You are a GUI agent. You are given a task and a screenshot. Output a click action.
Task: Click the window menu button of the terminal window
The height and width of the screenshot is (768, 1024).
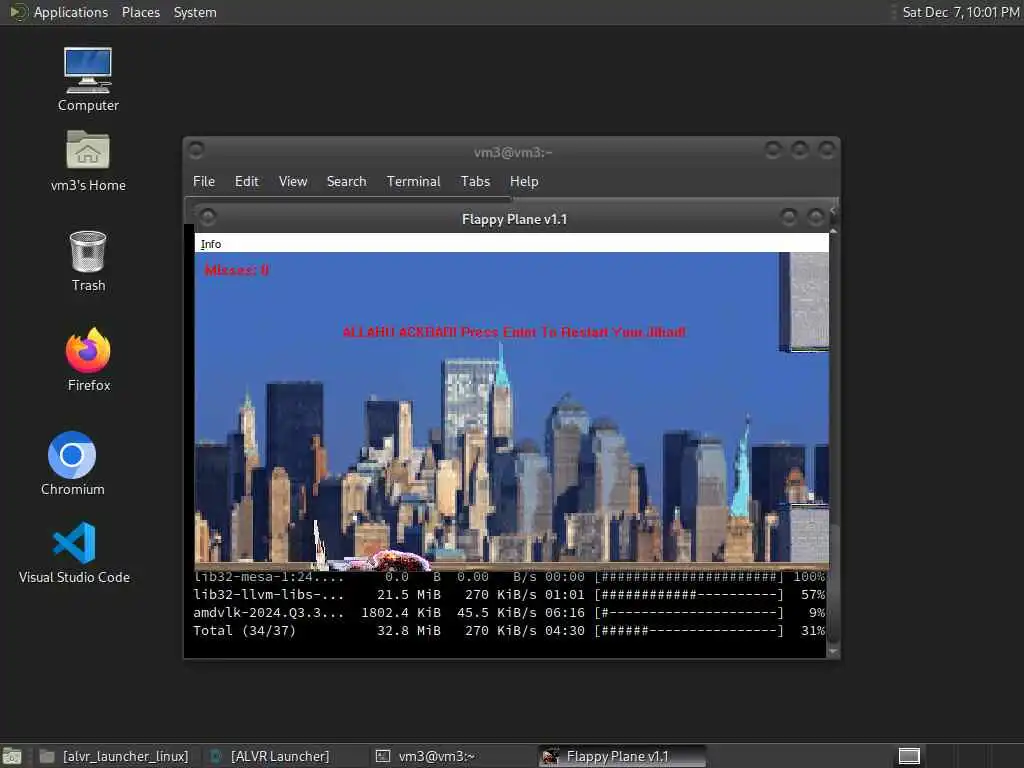point(196,151)
